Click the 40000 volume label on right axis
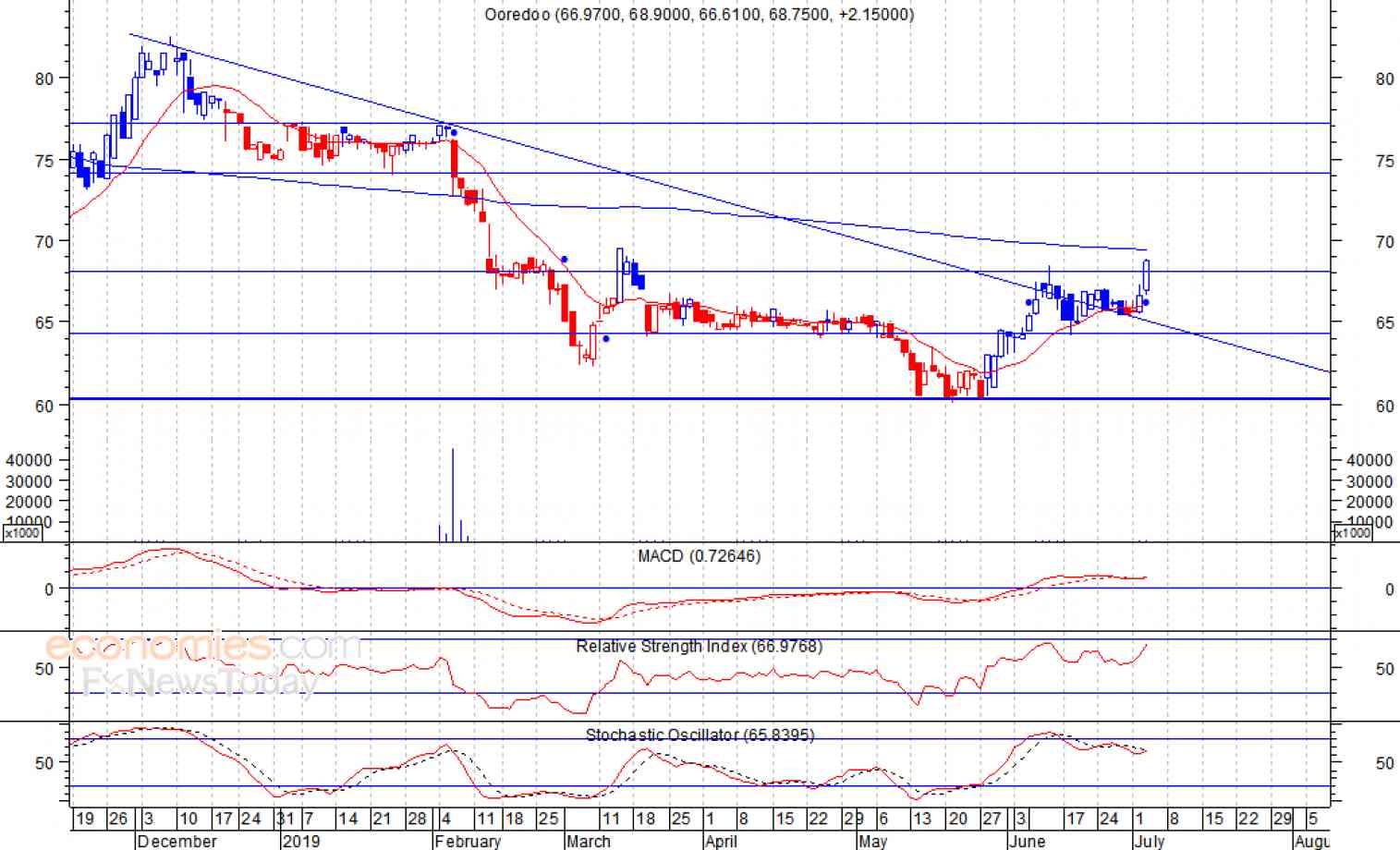The width and height of the screenshot is (1400, 850). tap(1370, 460)
